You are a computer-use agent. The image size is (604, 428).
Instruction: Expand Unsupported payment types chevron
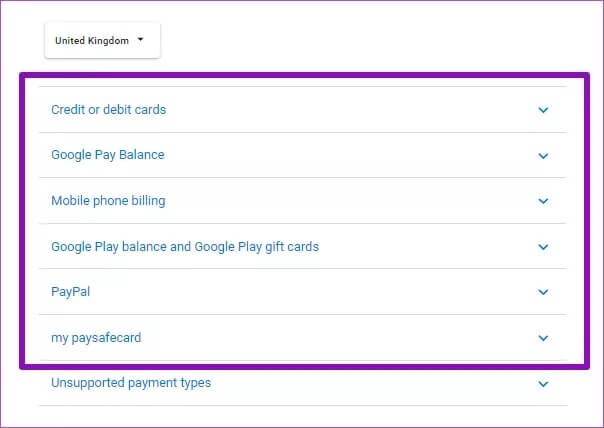(543, 384)
